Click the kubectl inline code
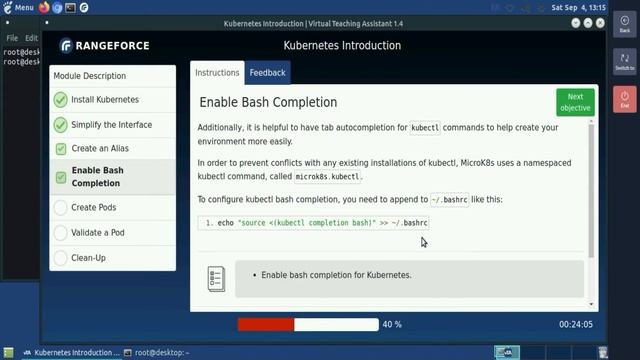This screenshot has height=360, width=640. 425,128
